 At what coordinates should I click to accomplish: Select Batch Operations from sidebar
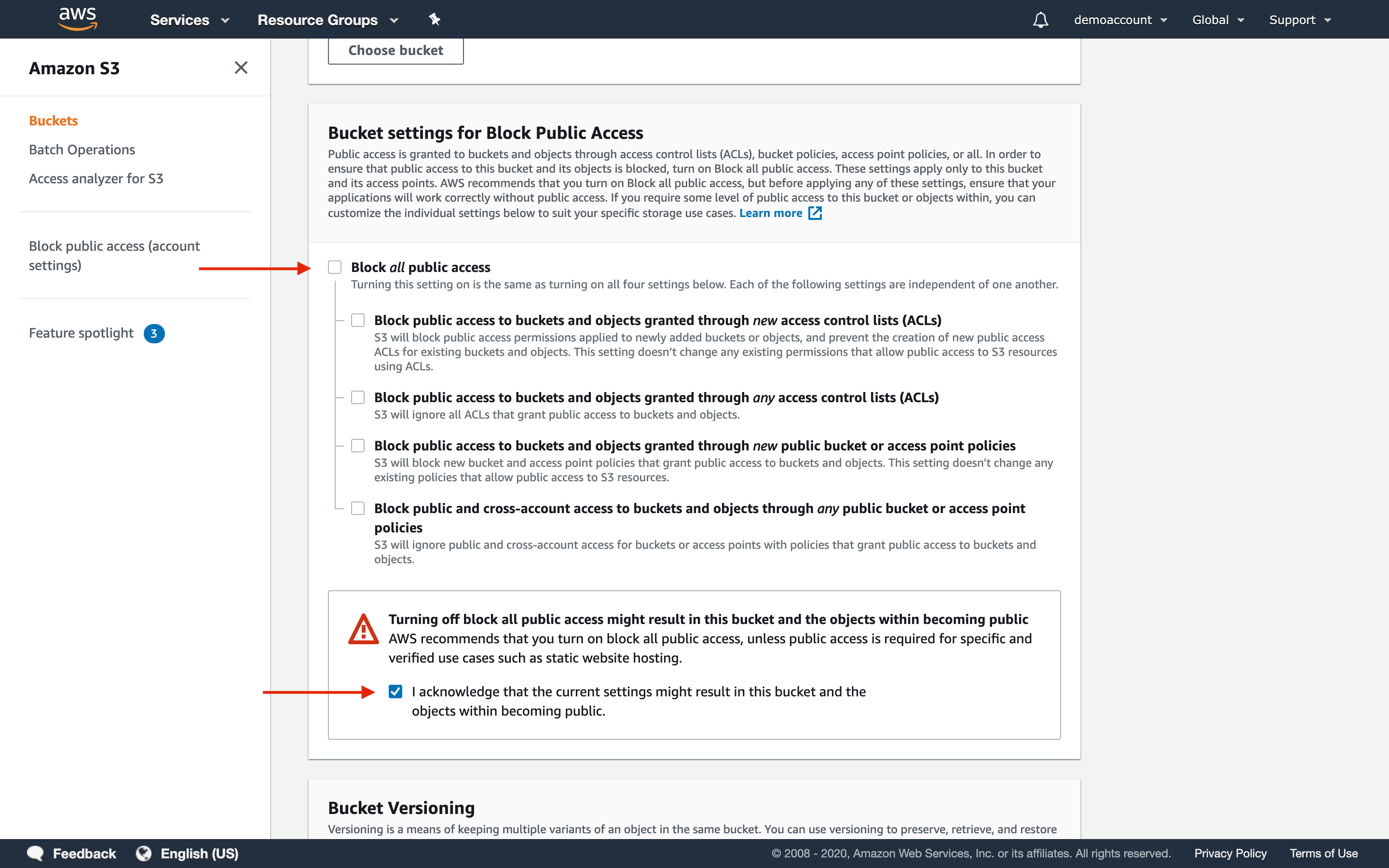(x=82, y=149)
